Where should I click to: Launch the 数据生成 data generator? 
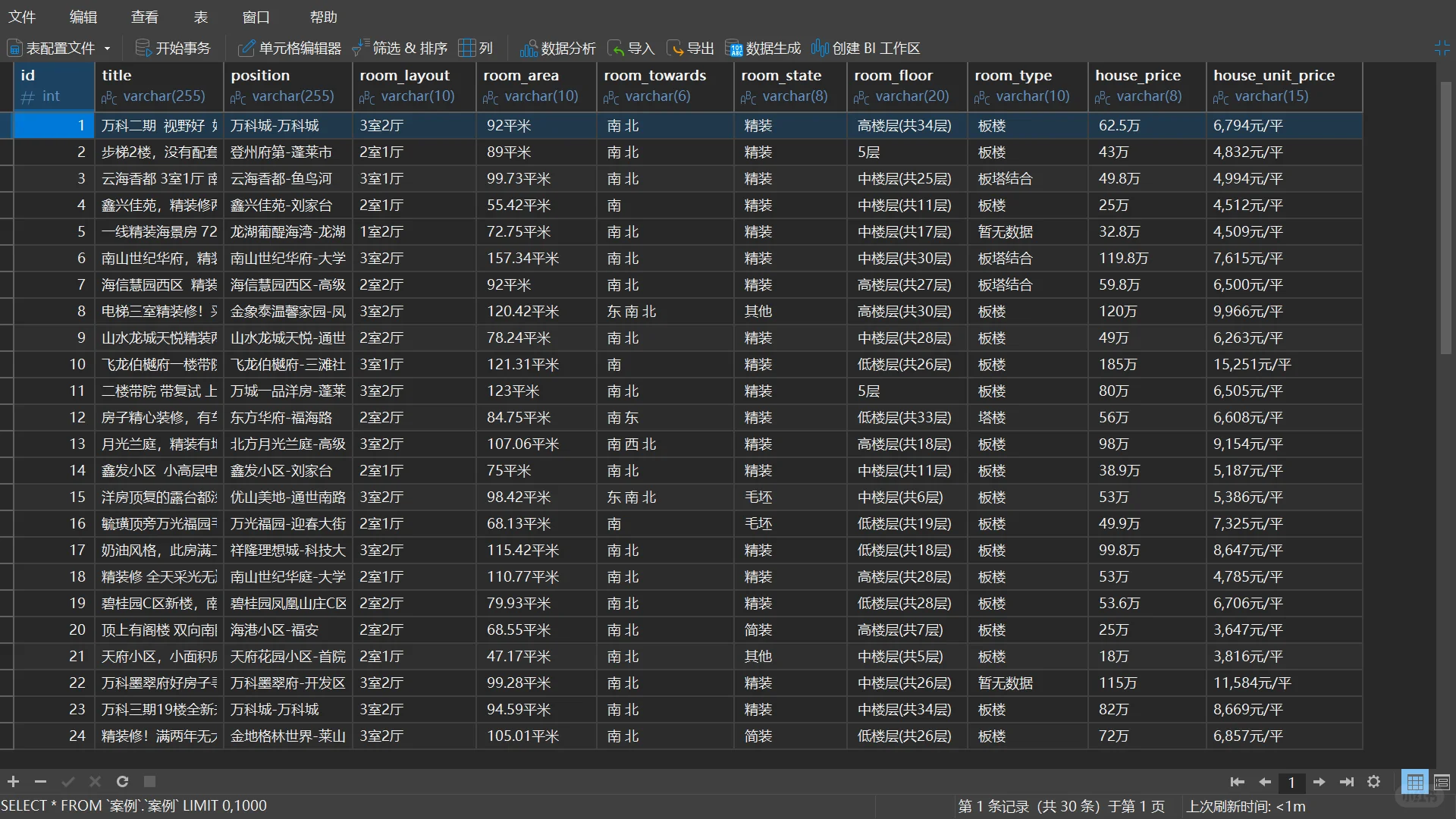[x=762, y=47]
